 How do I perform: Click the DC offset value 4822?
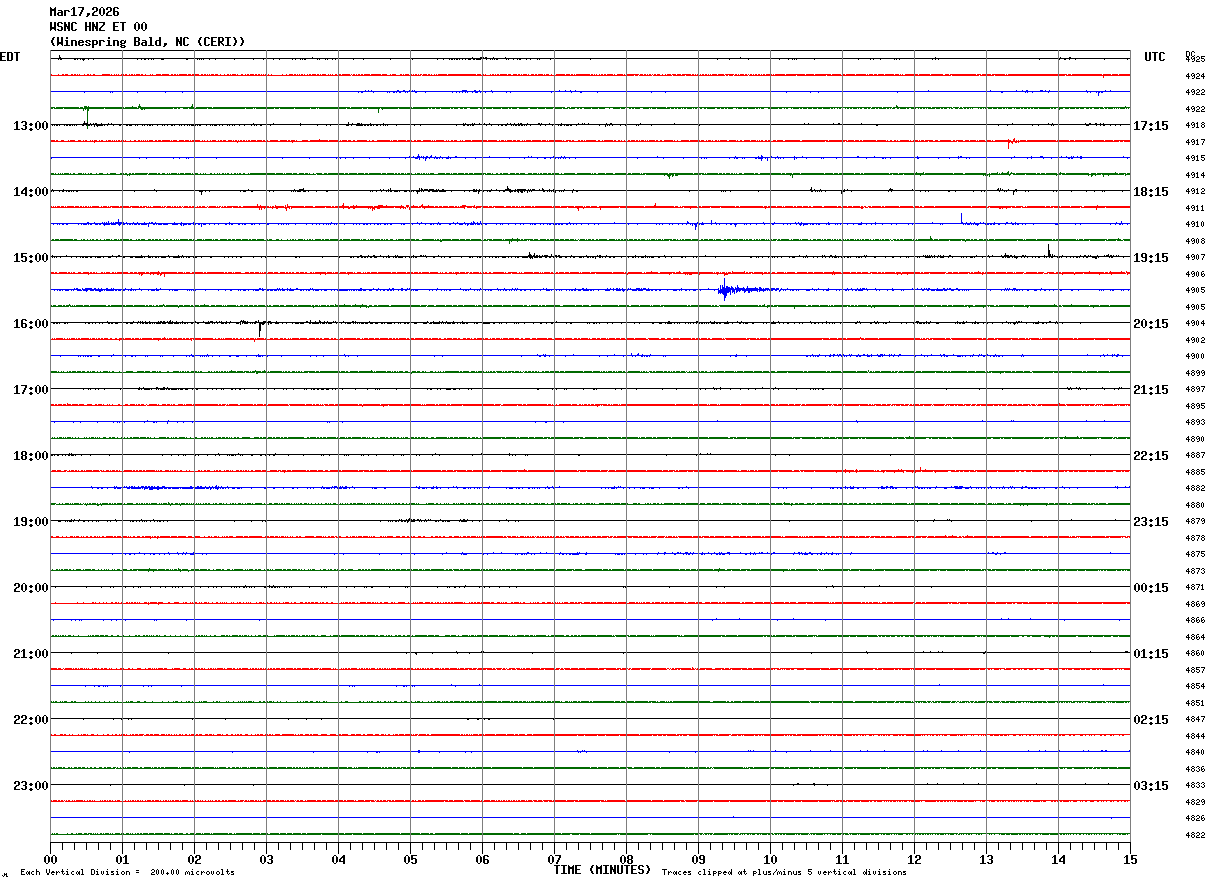click(x=1194, y=835)
